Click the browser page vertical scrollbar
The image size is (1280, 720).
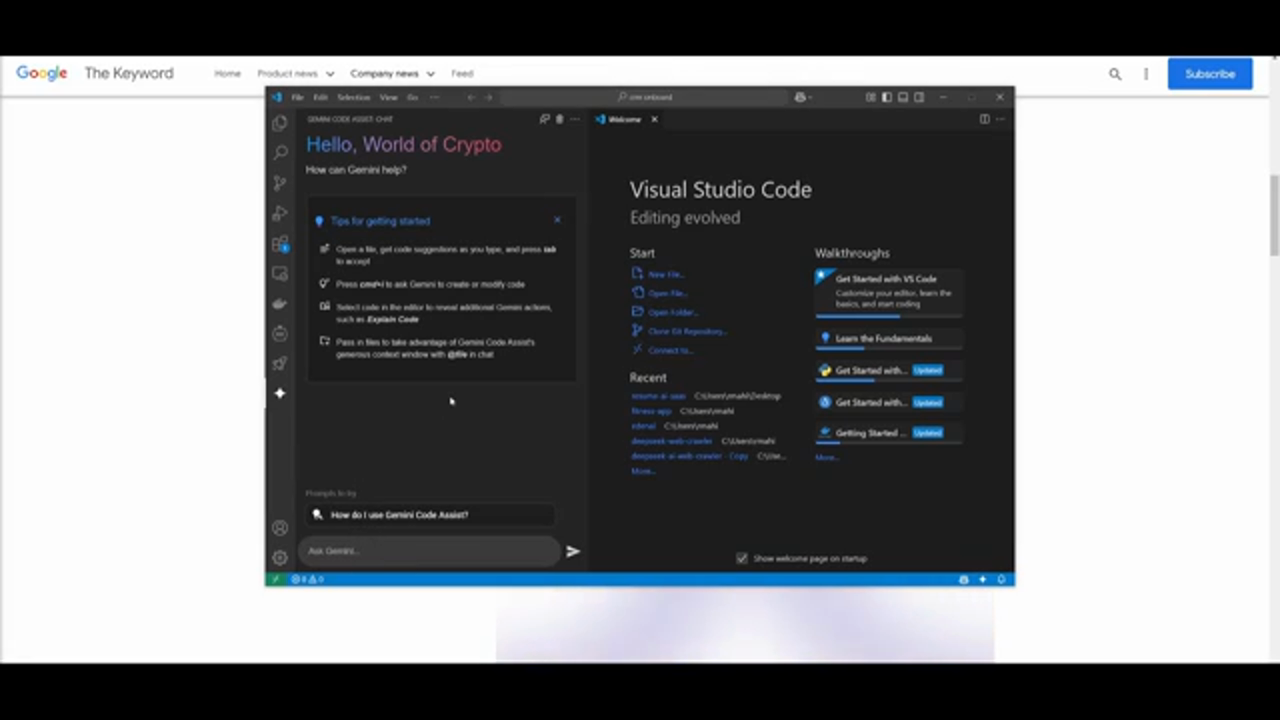click(1274, 215)
